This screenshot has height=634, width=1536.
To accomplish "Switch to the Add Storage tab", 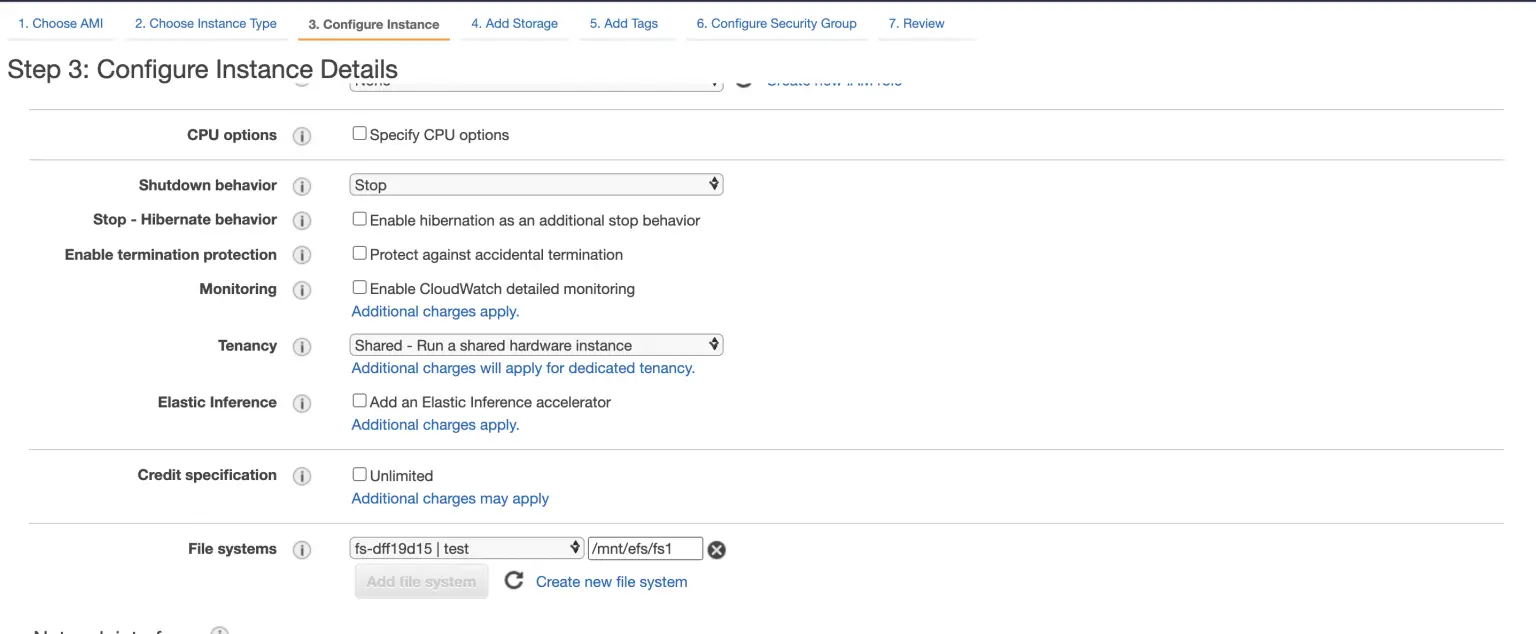I will tap(514, 22).
